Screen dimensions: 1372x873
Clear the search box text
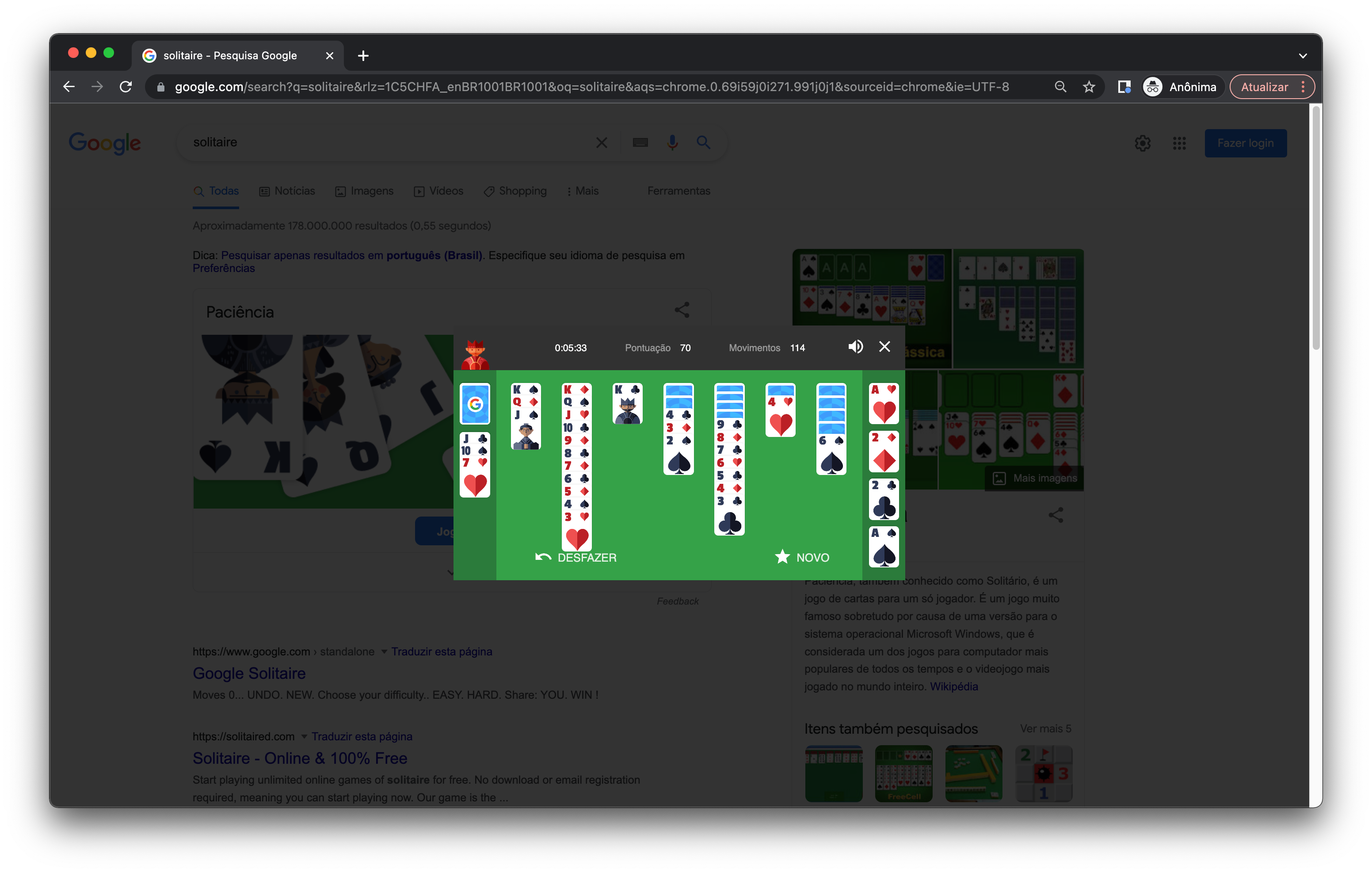pos(601,142)
